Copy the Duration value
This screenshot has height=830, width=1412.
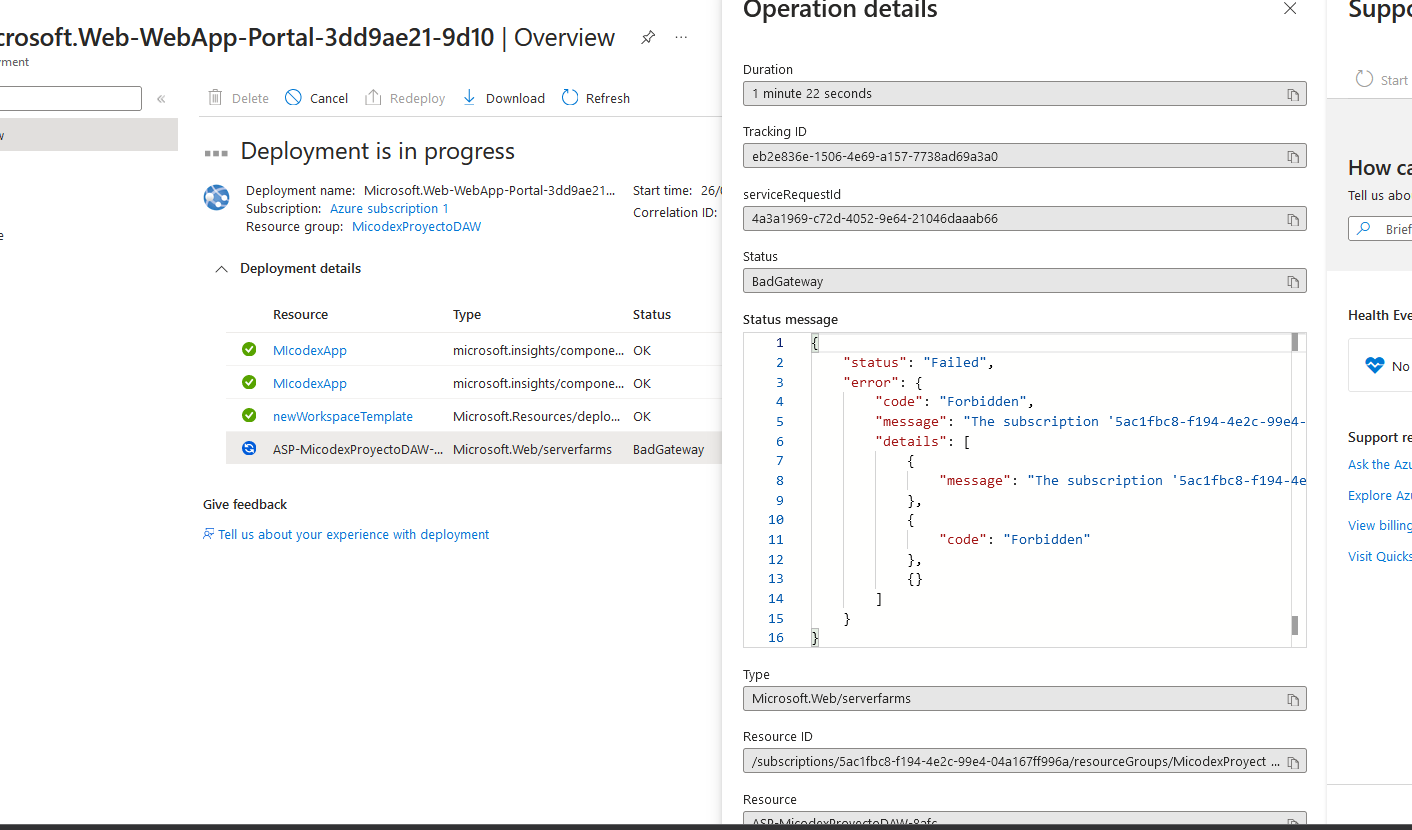(x=1293, y=94)
